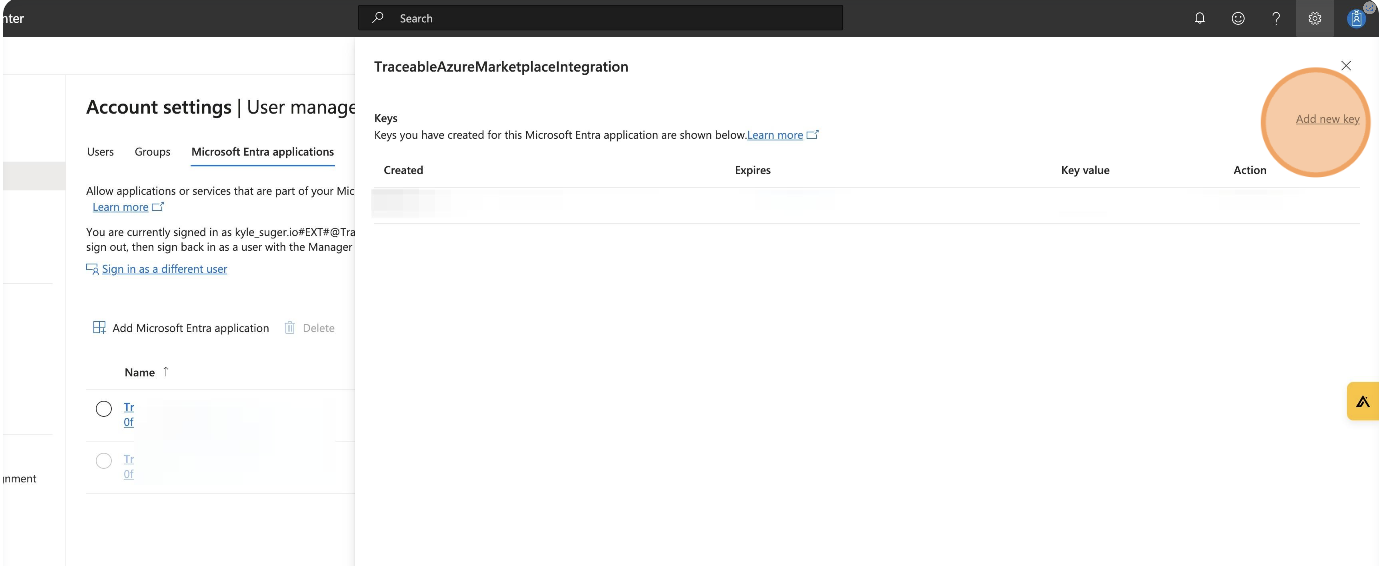Close the TraceableAzureMarketplaceIntegration panel
This screenshot has height=566, width=1380.
pyautogui.click(x=1346, y=66)
